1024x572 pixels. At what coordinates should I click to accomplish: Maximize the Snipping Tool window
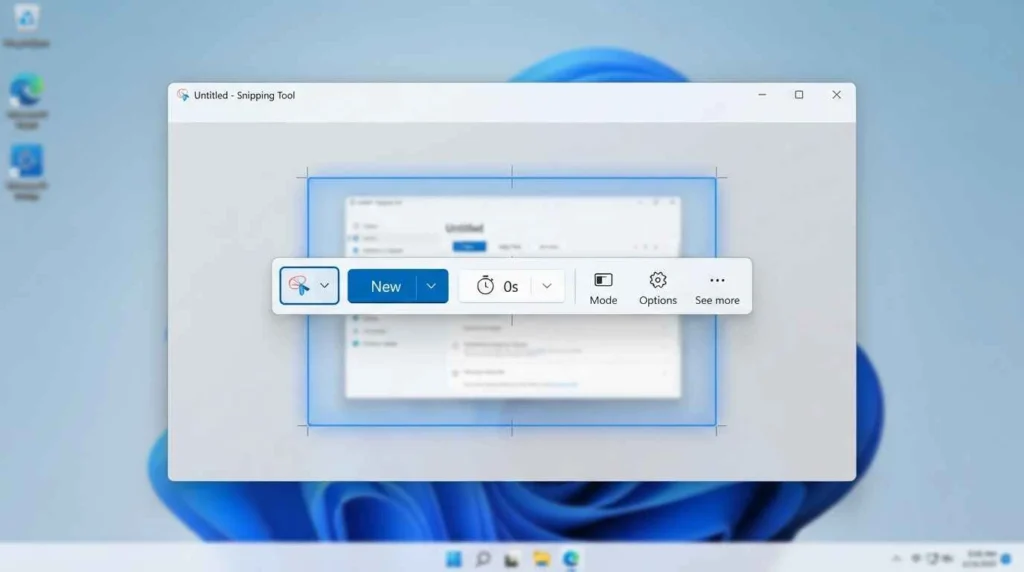click(799, 95)
